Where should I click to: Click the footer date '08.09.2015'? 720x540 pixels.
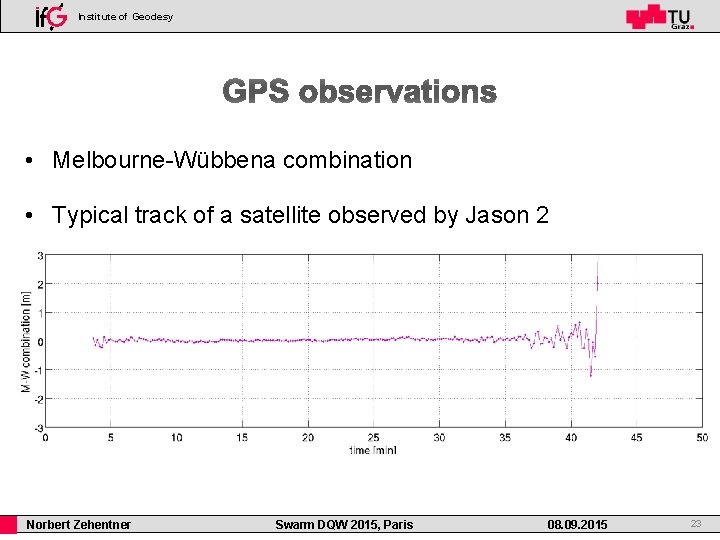pyautogui.click(x=577, y=524)
